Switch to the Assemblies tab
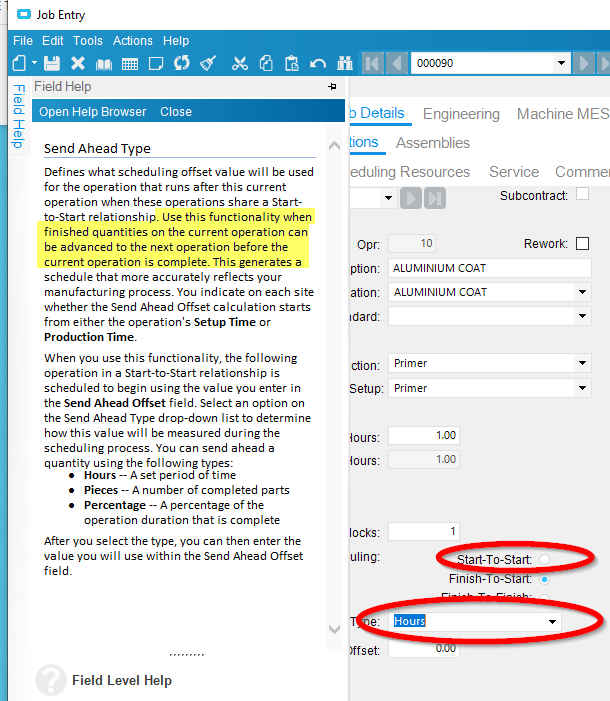 [432, 143]
